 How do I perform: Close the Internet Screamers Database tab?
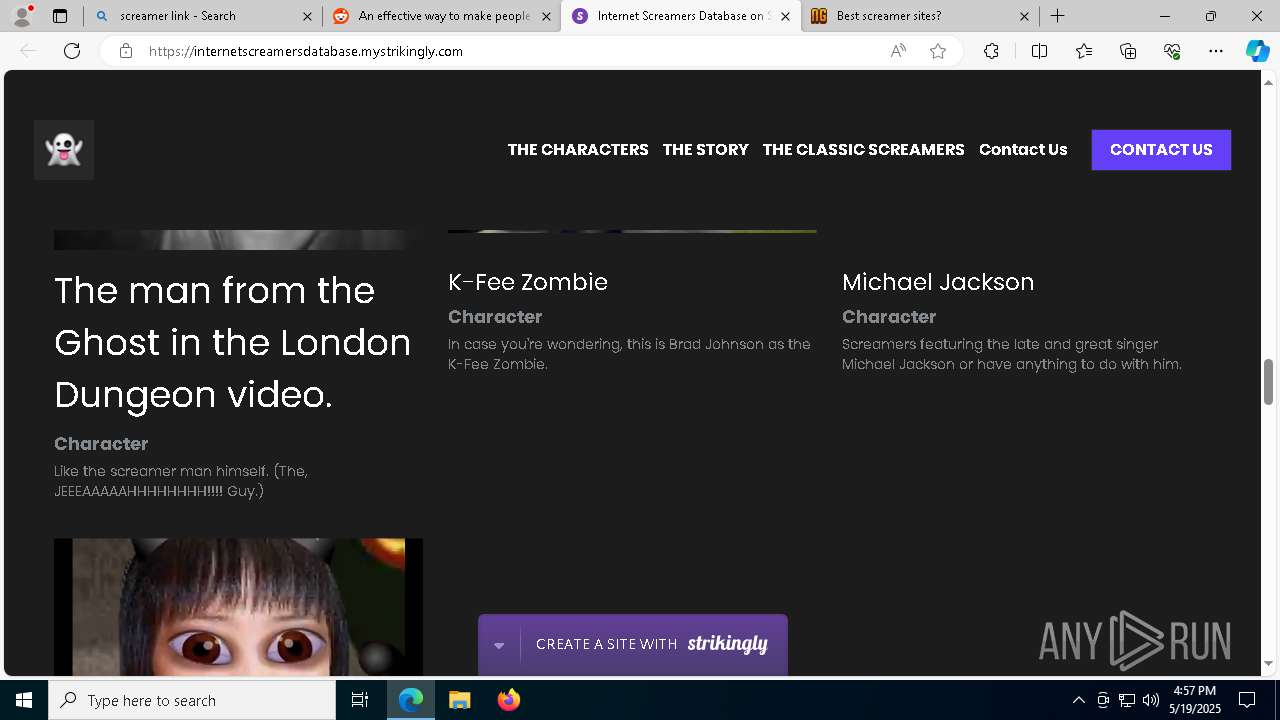785,16
